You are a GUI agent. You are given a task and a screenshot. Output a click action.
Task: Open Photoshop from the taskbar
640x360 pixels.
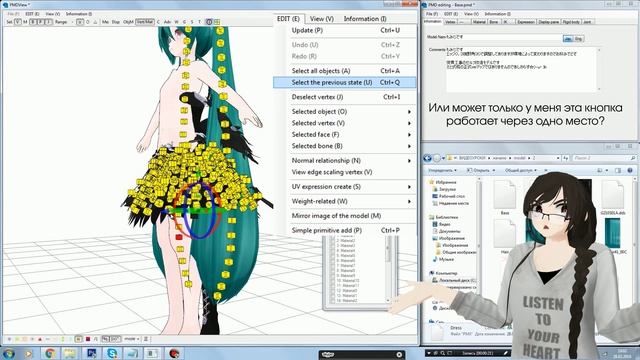(92, 353)
